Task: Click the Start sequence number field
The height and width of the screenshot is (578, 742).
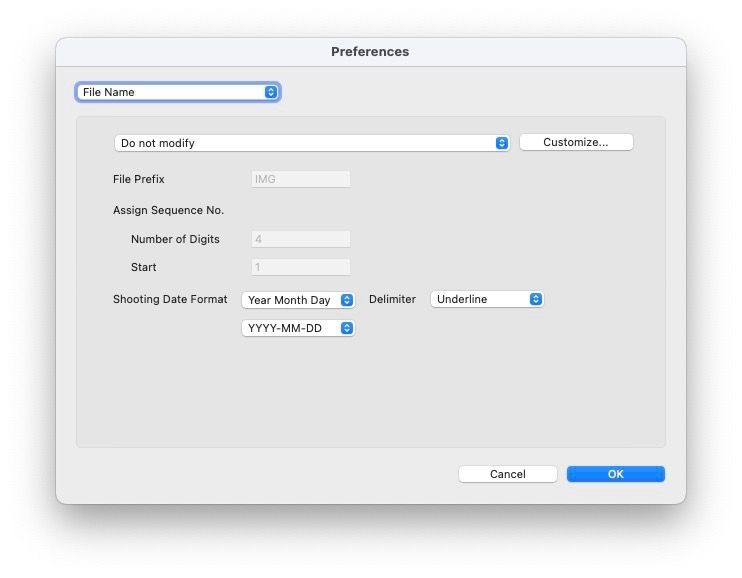Action: tap(300, 267)
